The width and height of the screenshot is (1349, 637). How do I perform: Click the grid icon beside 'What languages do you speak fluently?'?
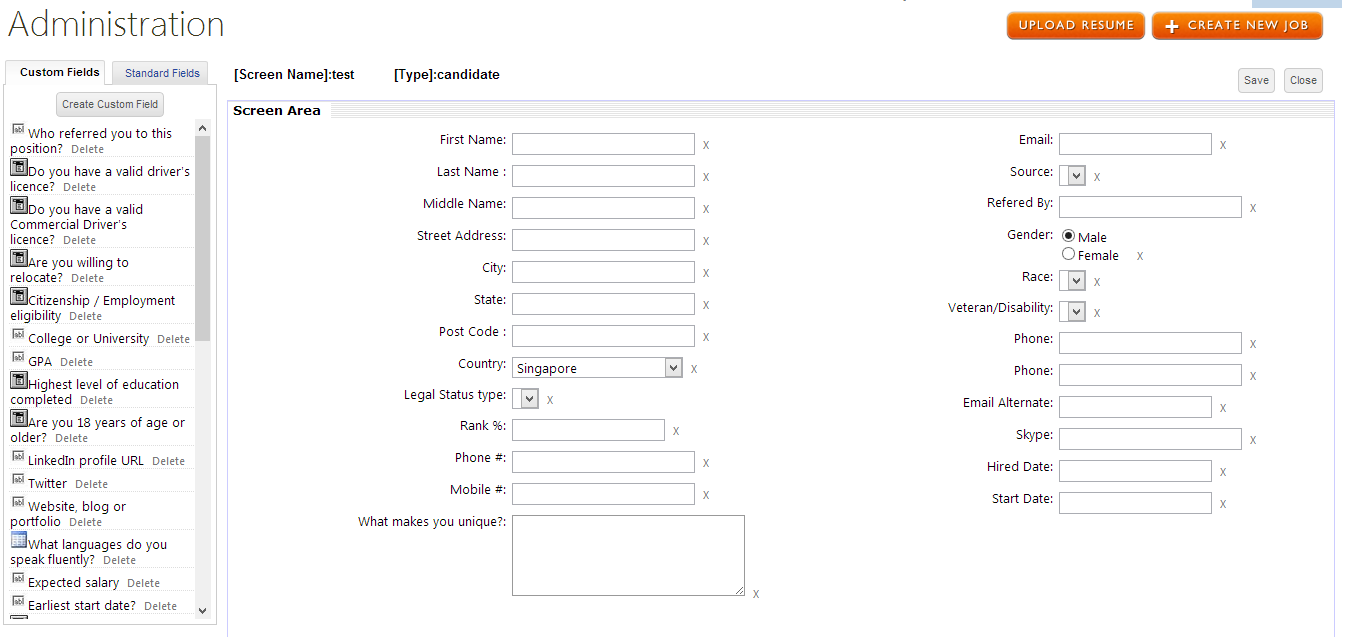18,540
